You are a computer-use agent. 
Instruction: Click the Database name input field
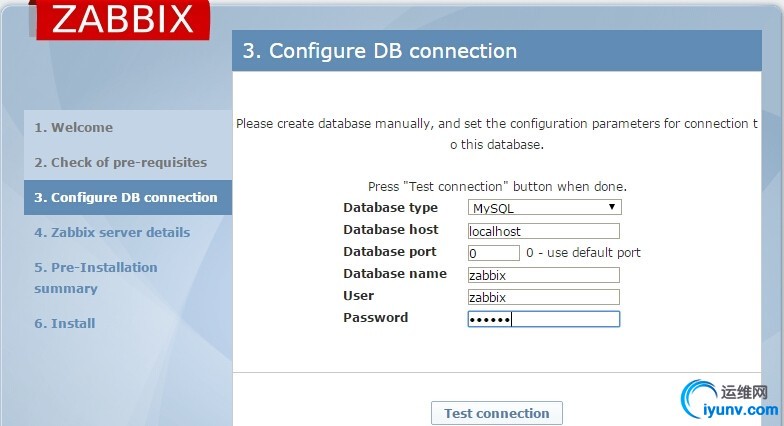pos(544,275)
